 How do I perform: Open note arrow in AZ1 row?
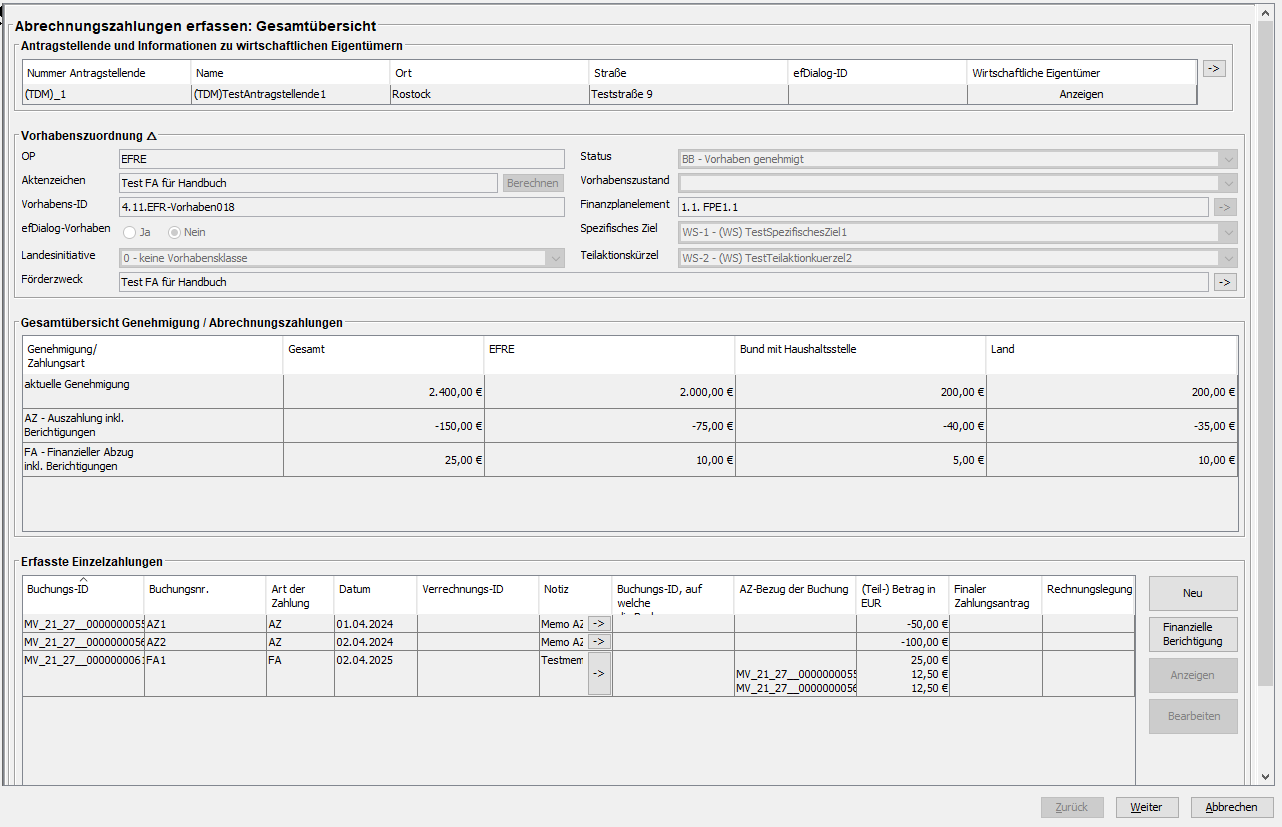pos(599,623)
